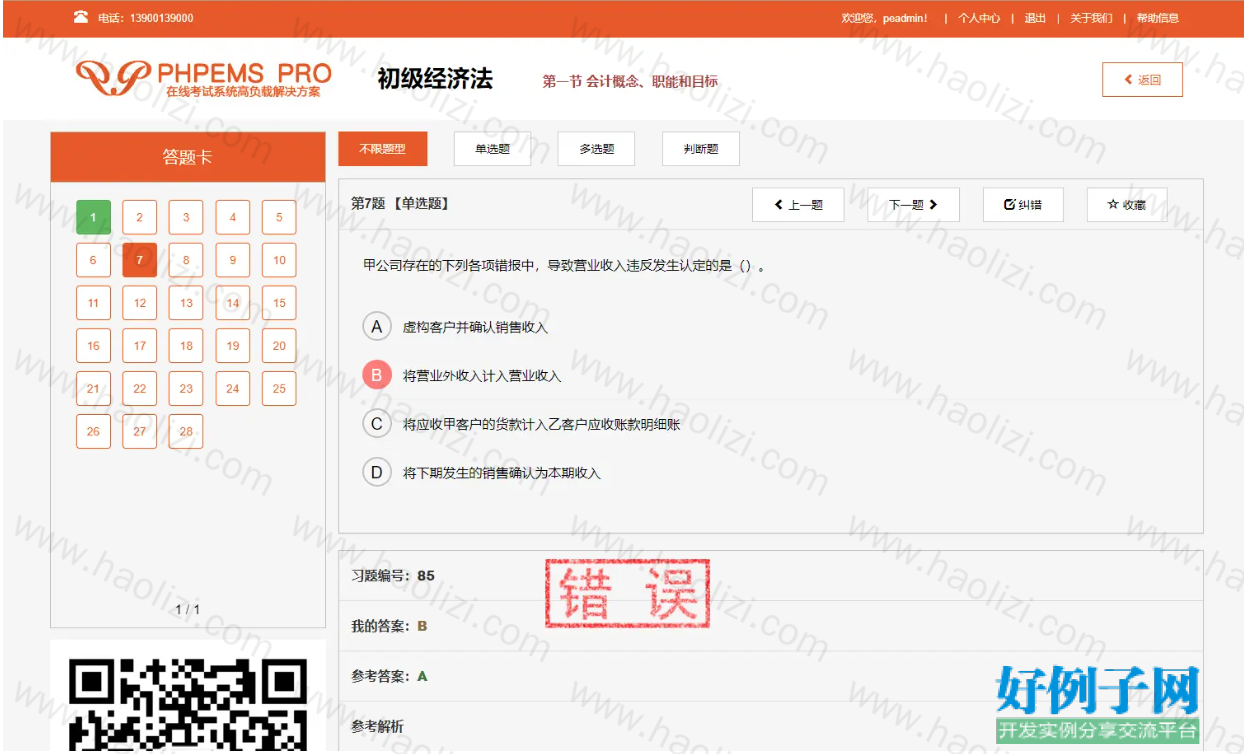Jump to question 17 on answer card
Viewport: 1244px width, 754px height.
(x=140, y=346)
